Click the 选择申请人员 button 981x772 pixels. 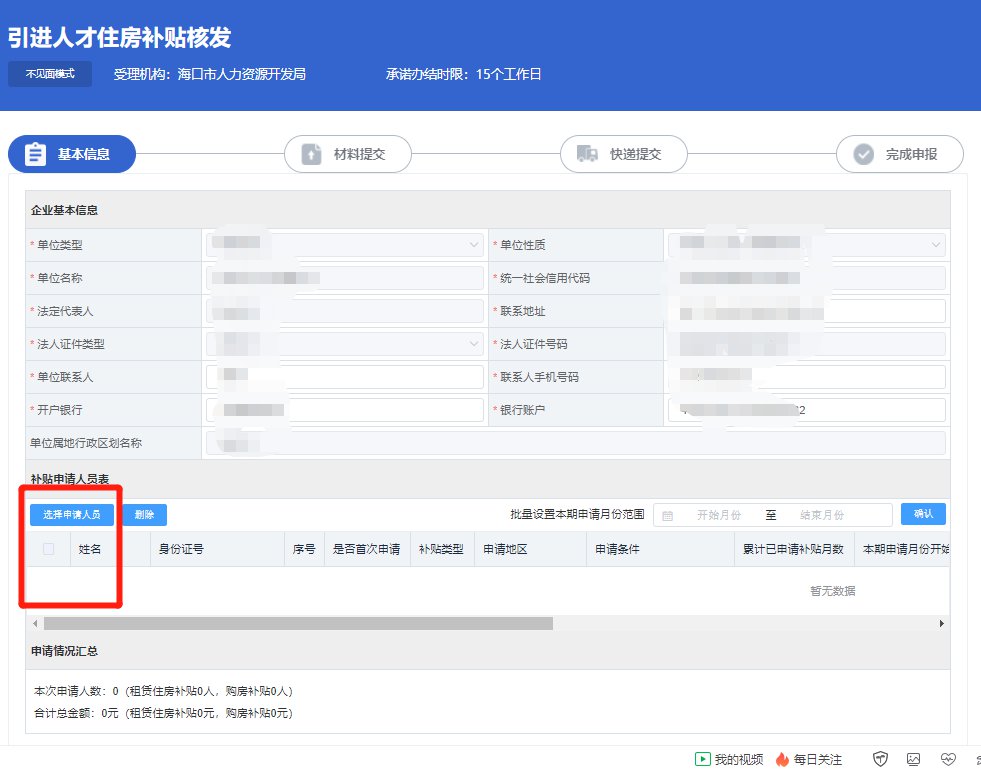click(x=72, y=515)
